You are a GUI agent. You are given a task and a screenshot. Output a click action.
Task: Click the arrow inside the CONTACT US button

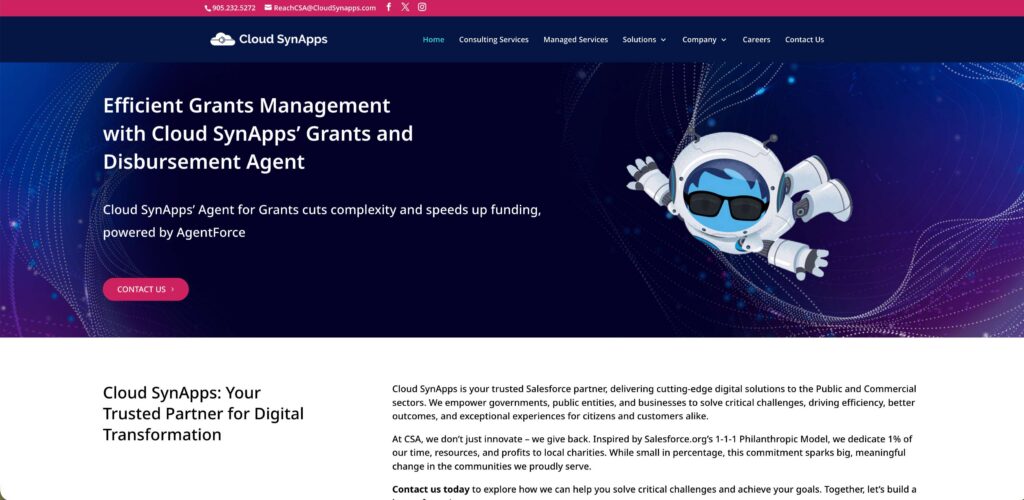point(173,290)
